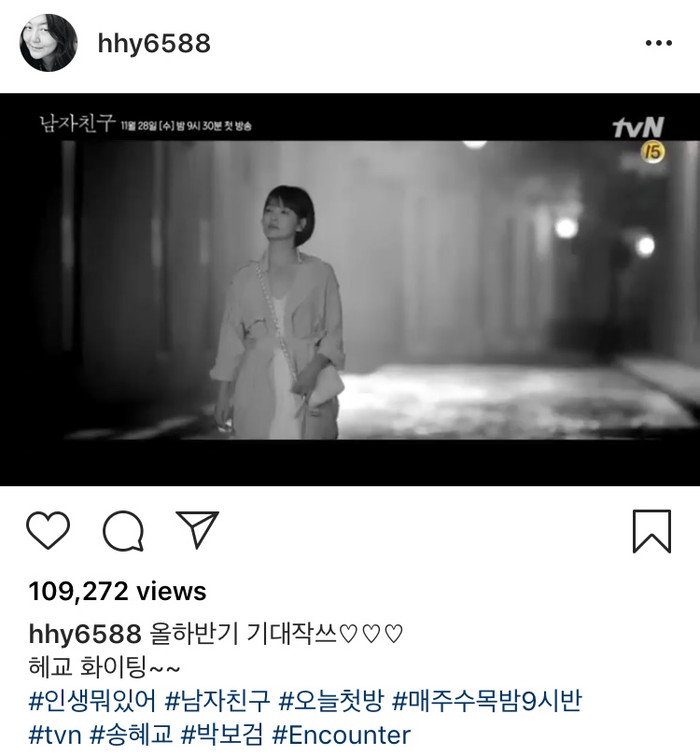
Task: Open hashtag #송혜교
Action: point(131,735)
